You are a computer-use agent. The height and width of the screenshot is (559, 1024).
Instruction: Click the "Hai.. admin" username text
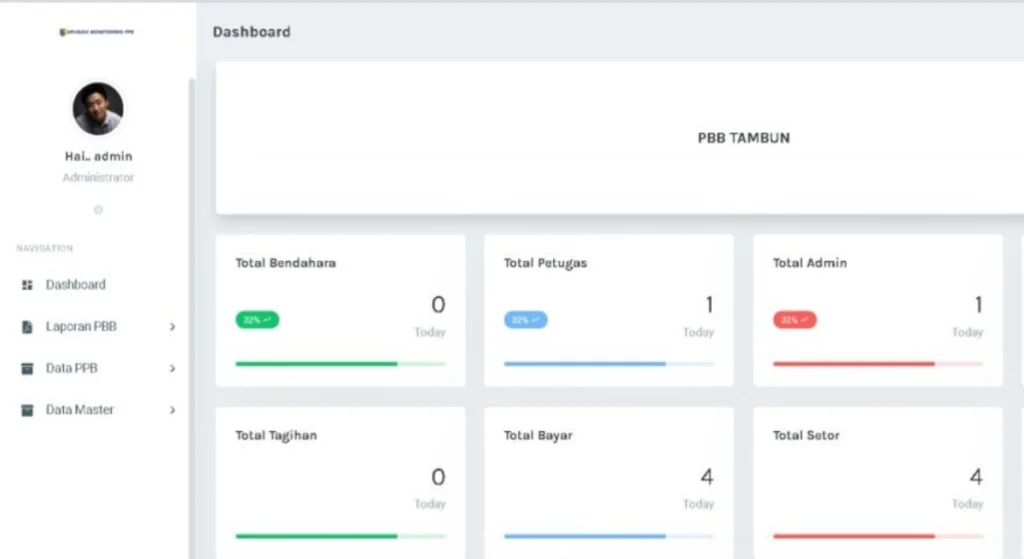(x=98, y=156)
